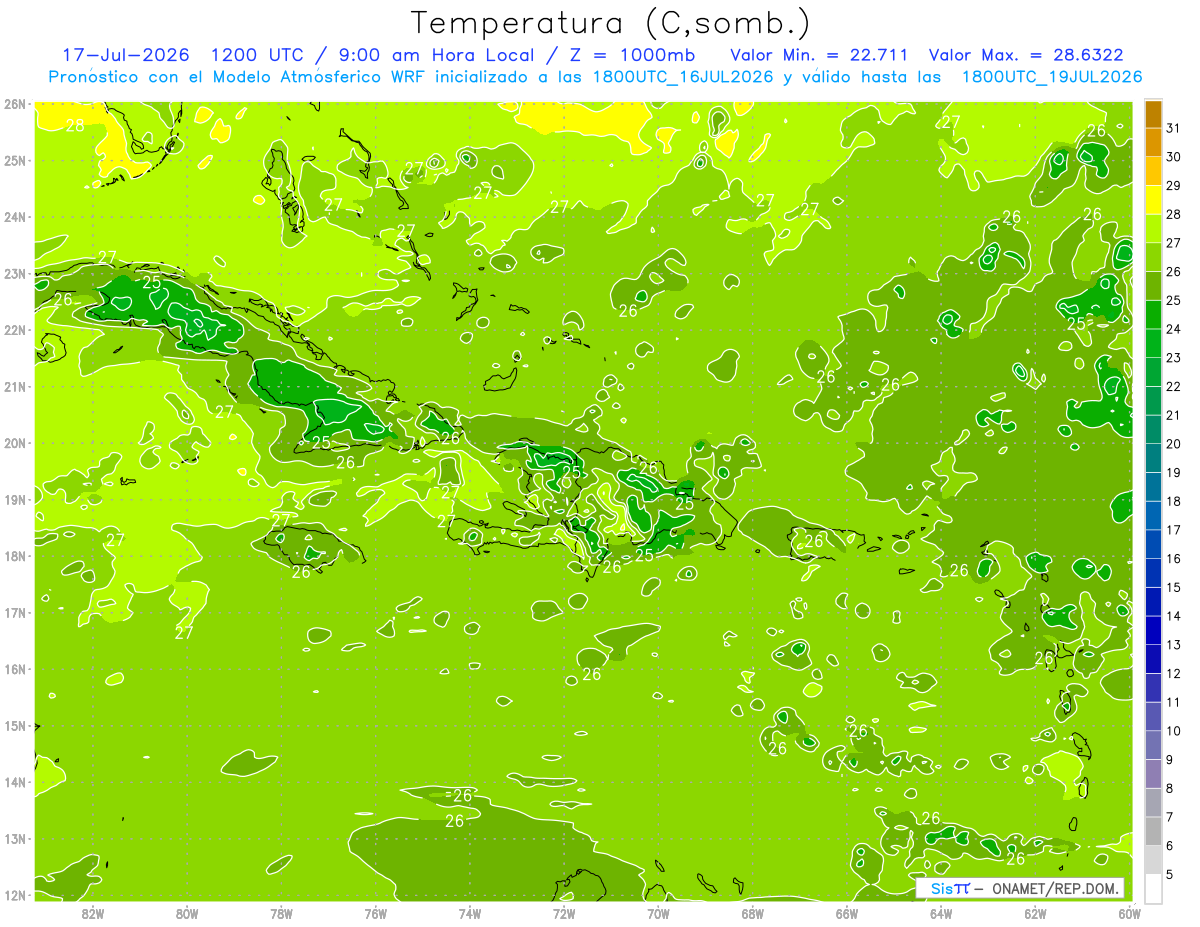Click the colorbar label '31'

click(x=1174, y=129)
